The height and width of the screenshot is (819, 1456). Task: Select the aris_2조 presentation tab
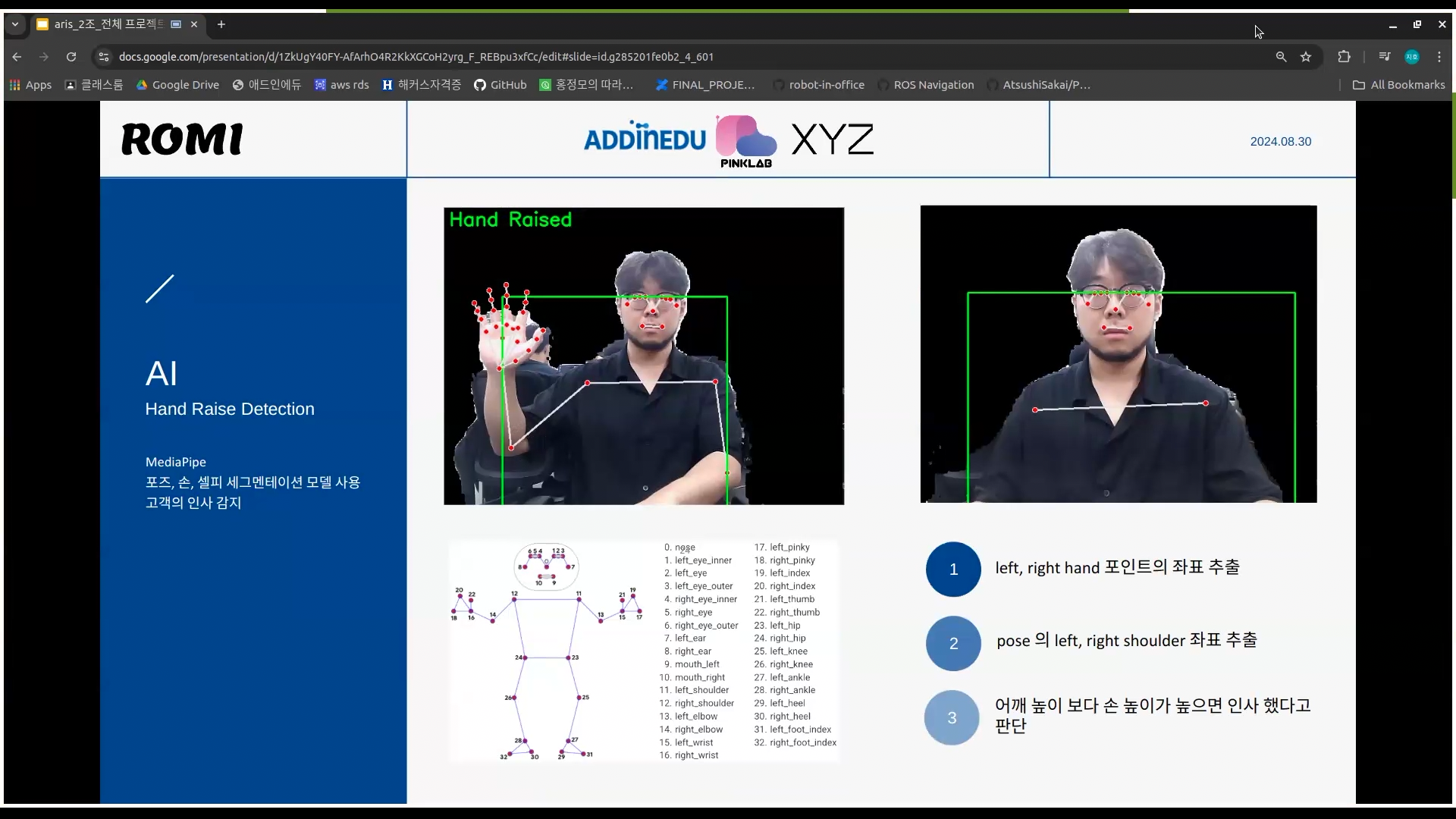(106, 24)
